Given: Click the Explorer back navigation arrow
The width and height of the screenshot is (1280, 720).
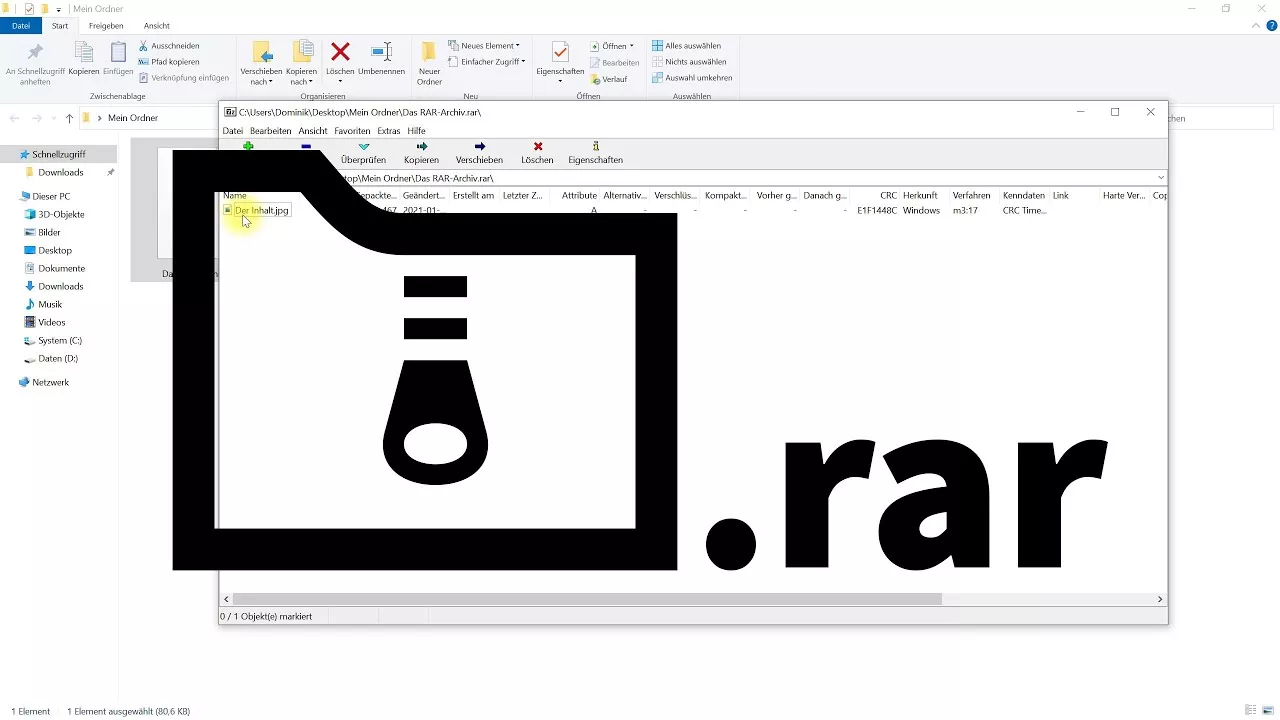Looking at the screenshot, I should (x=14, y=118).
